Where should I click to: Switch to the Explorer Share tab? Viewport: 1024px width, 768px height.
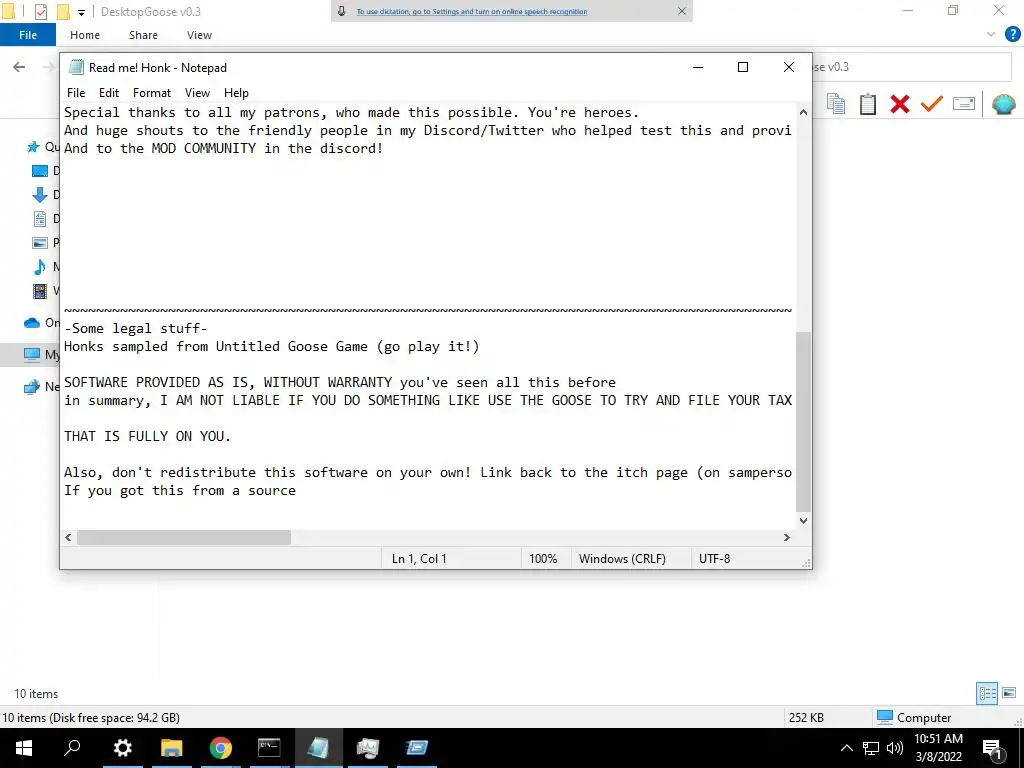pyautogui.click(x=143, y=35)
